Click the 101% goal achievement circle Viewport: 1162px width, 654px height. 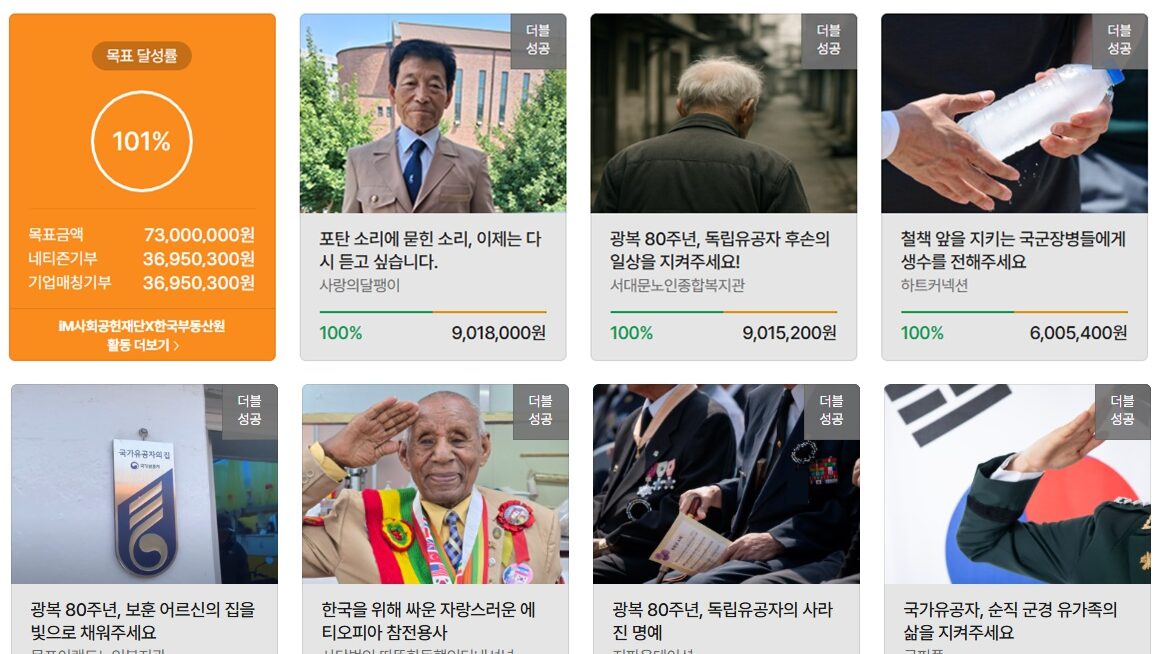142,141
